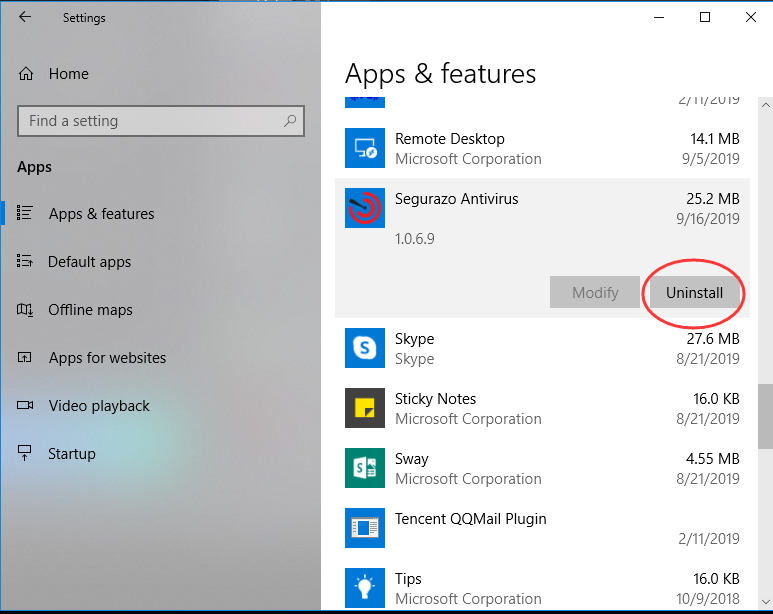Go to the Home settings page

(x=69, y=74)
